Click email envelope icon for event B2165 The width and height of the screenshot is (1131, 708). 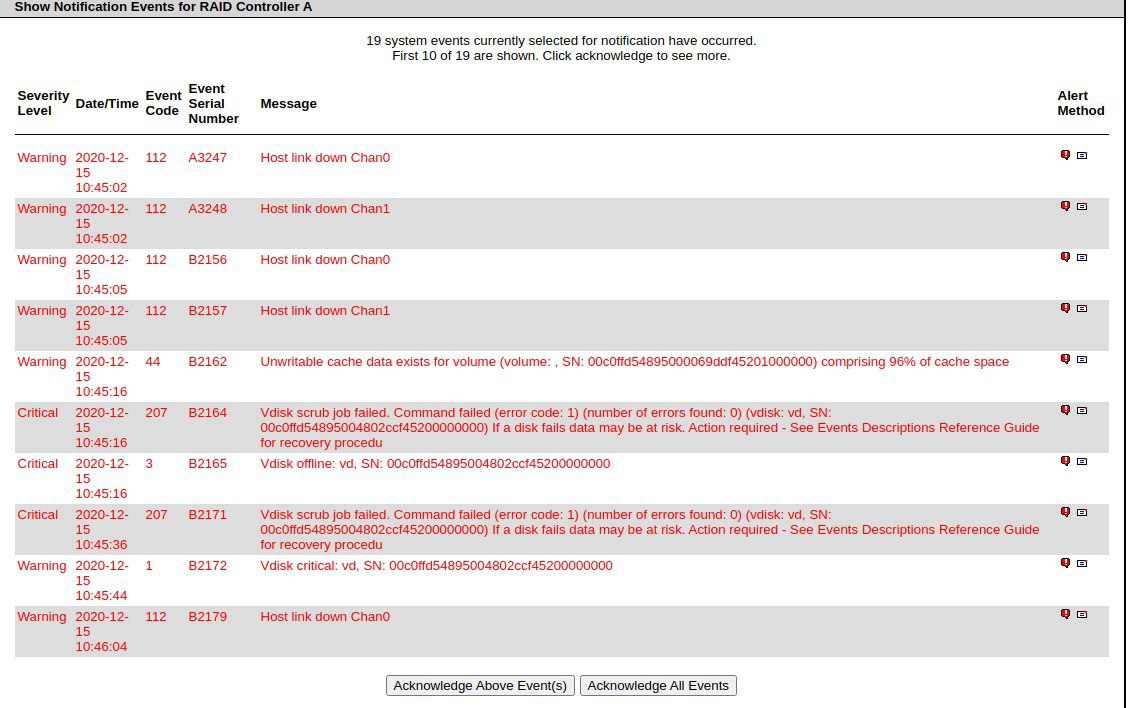pos(1081,461)
